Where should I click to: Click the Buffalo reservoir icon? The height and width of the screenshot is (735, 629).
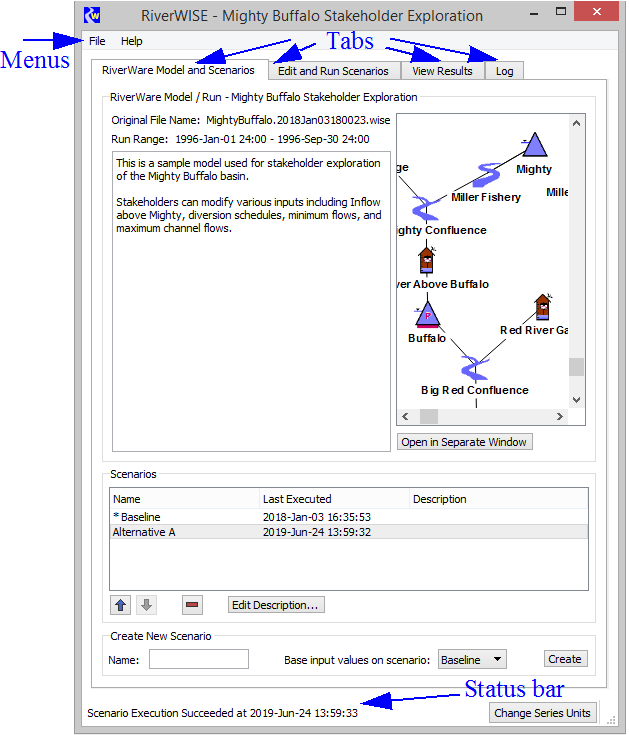tap(427, 314)
